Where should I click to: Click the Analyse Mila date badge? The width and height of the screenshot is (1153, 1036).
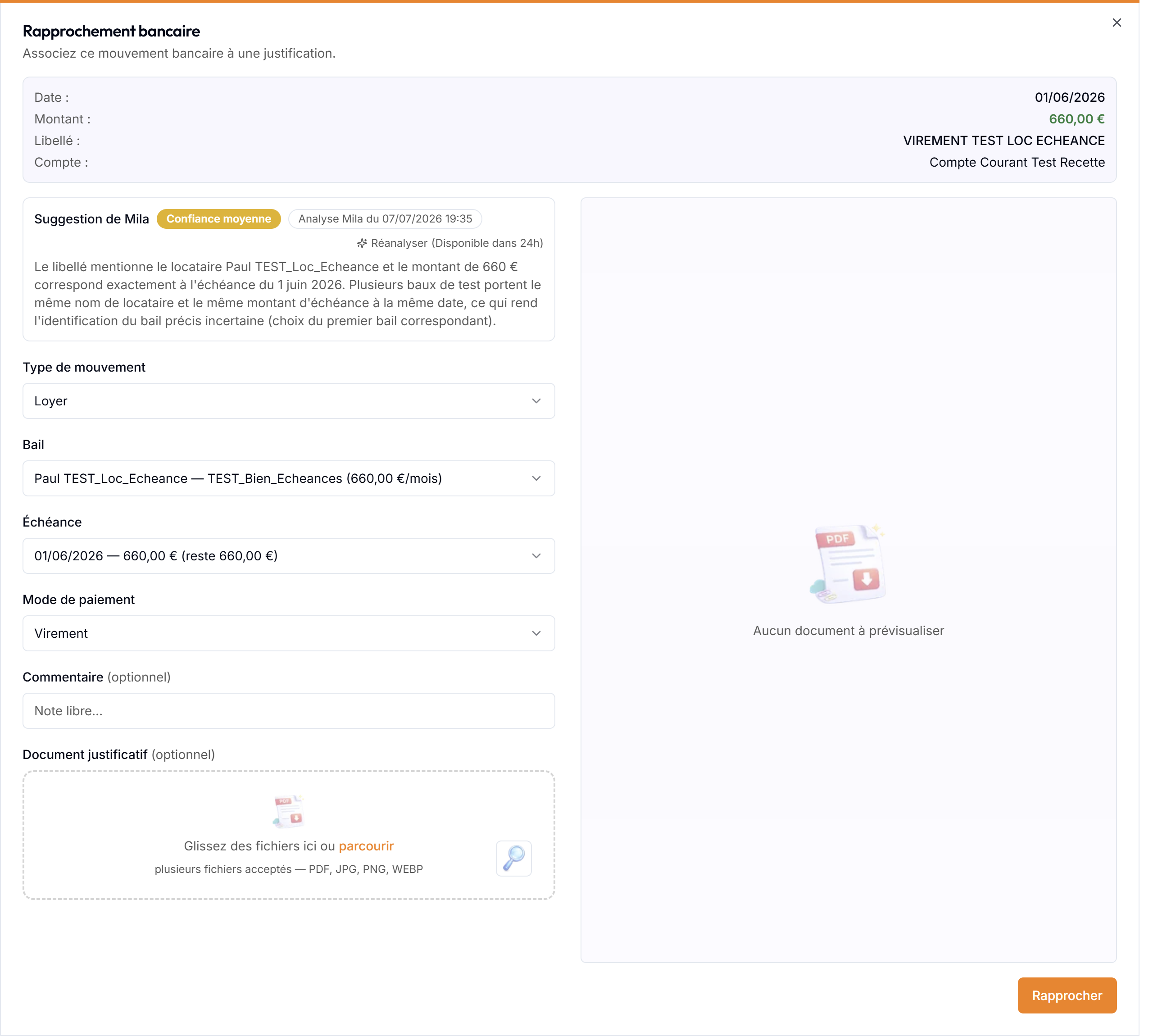pyautogui.click(x=385, y=218)
